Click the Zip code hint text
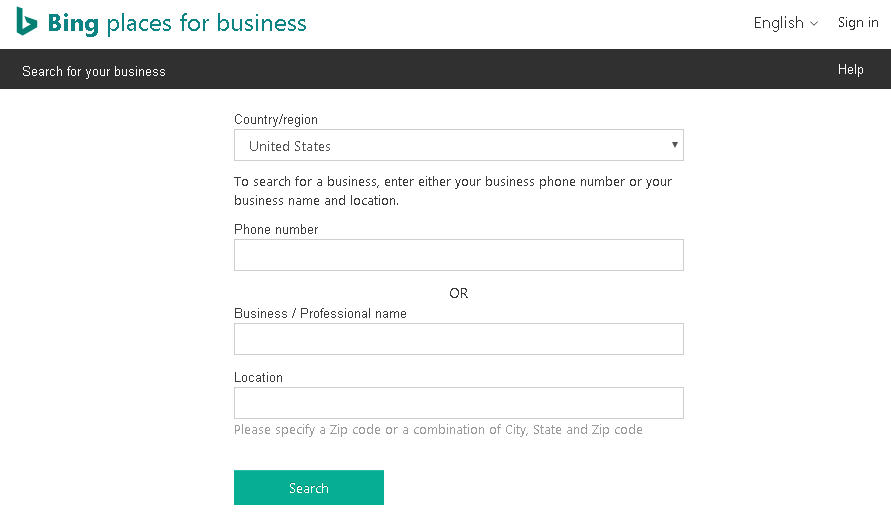The width and height of the screenshot is (891, 520). click(x=438, y=430)
